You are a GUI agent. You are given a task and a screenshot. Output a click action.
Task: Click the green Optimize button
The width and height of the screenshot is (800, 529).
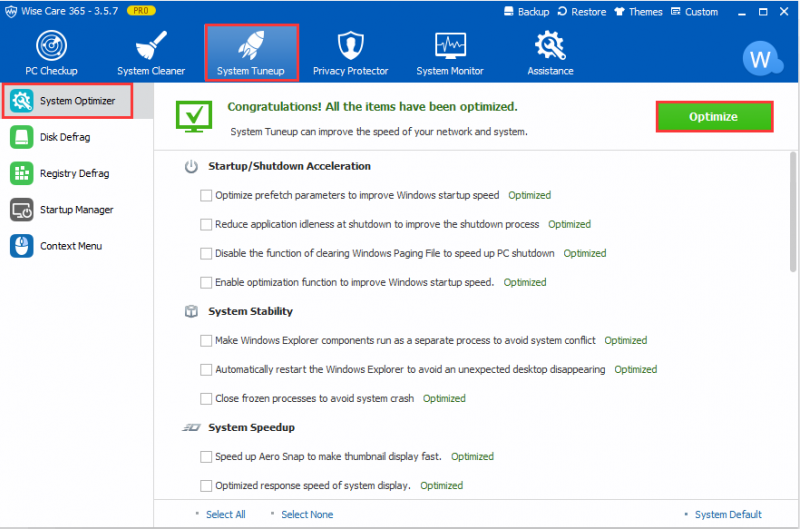click(714, 117)
